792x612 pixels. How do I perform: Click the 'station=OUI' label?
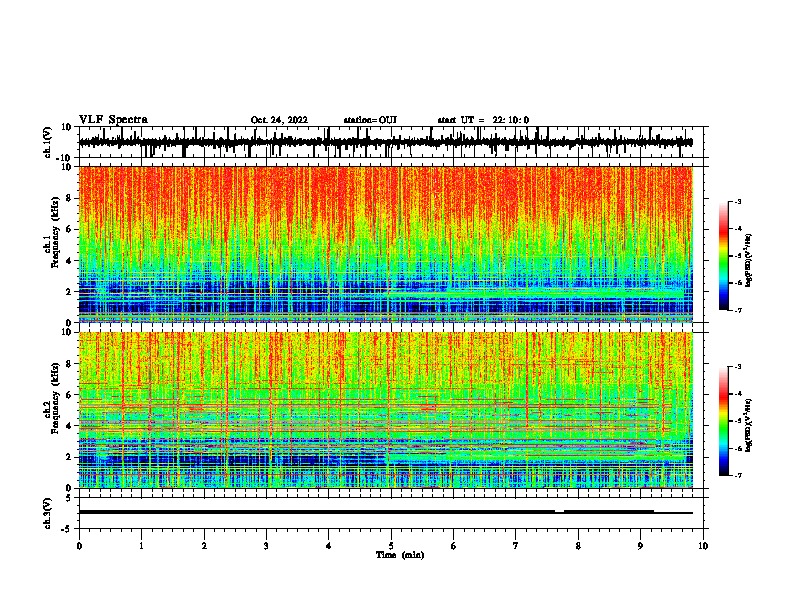point(370,120)
